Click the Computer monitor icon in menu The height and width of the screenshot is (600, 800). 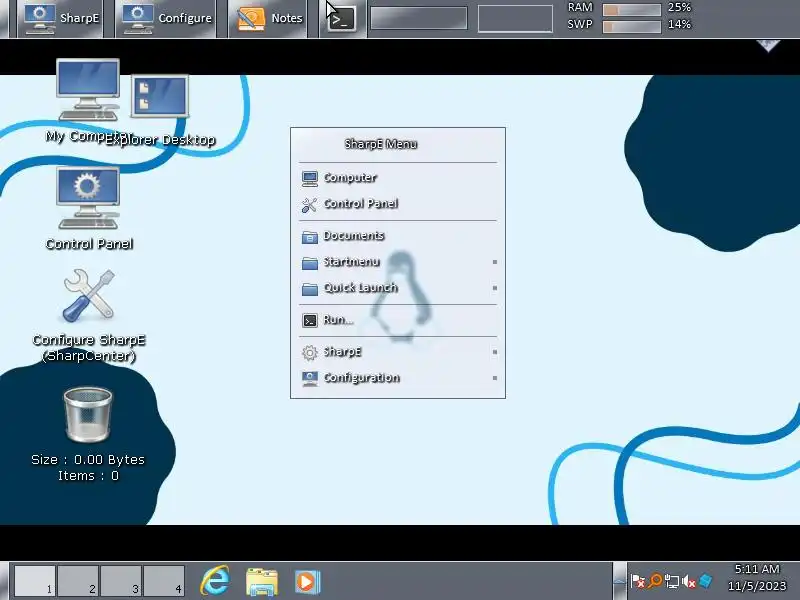(x=310, y=179)
